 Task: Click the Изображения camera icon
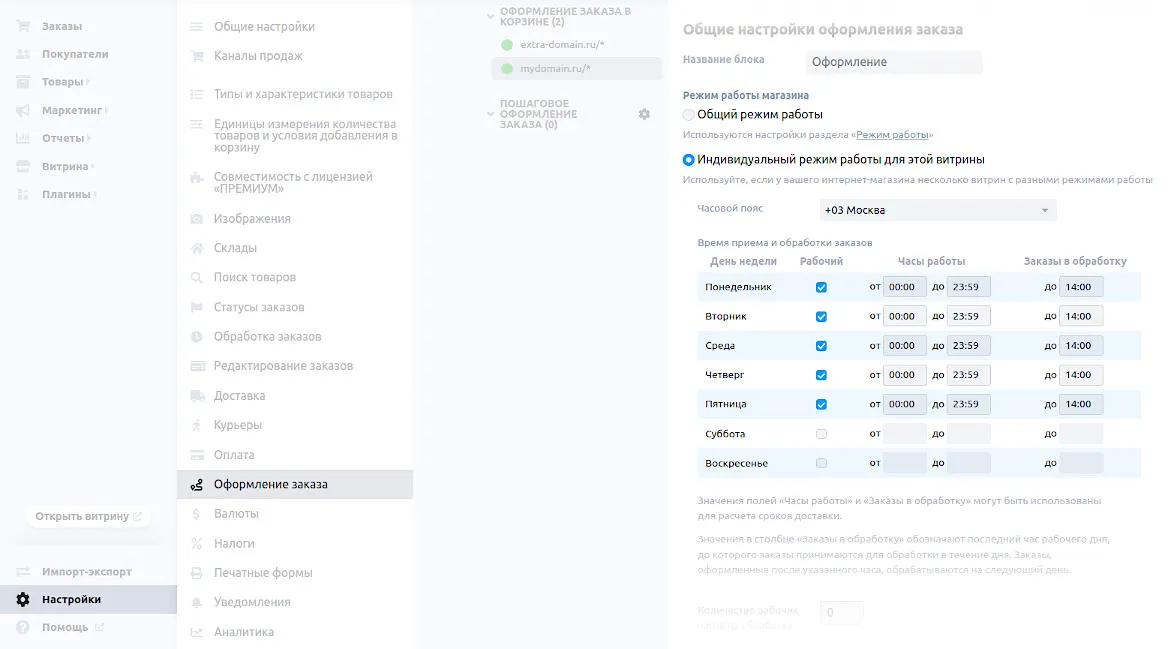click(x=196, y=219)
